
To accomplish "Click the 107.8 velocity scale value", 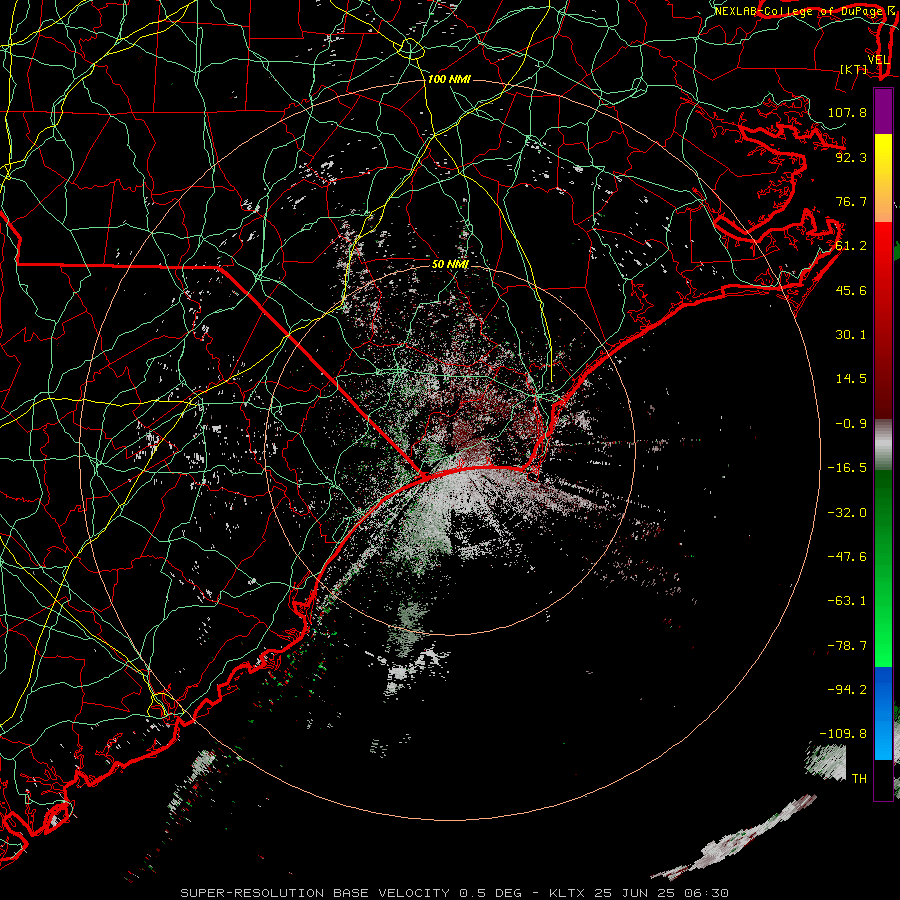I will click(847, 112).
